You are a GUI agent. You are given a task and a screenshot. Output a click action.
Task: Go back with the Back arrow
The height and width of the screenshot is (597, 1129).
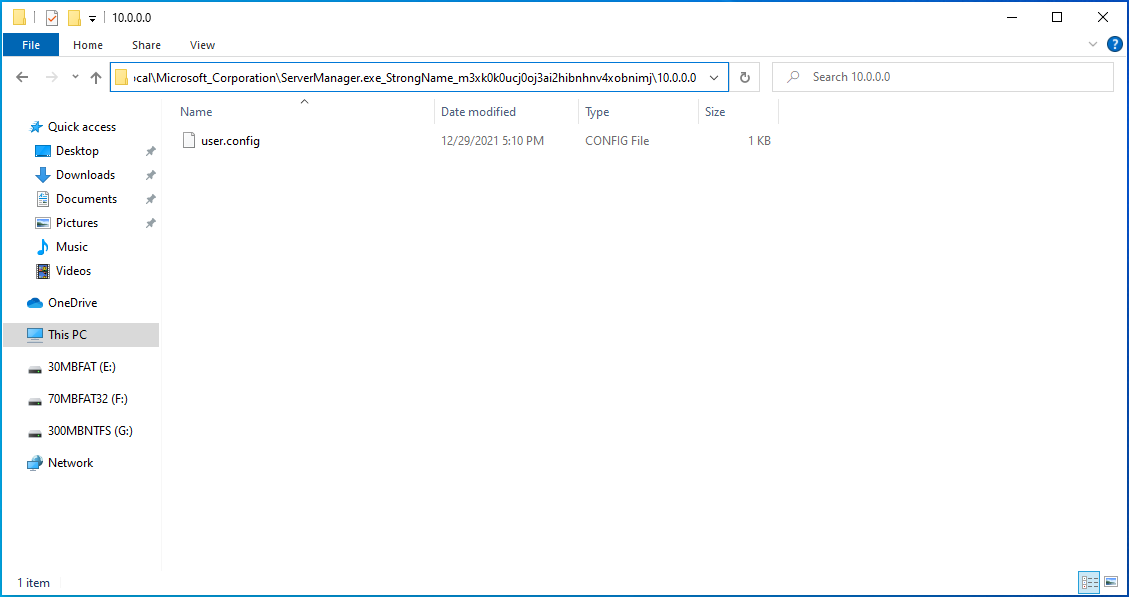click(22, 77)
